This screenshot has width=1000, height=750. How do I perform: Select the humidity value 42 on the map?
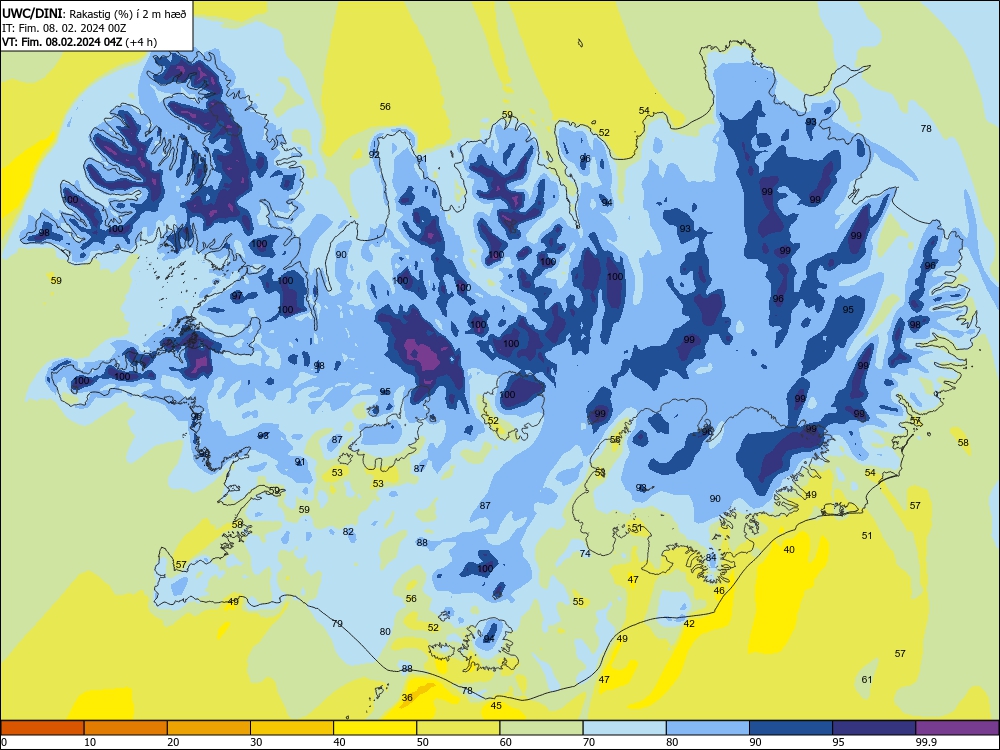pos(689,624)
